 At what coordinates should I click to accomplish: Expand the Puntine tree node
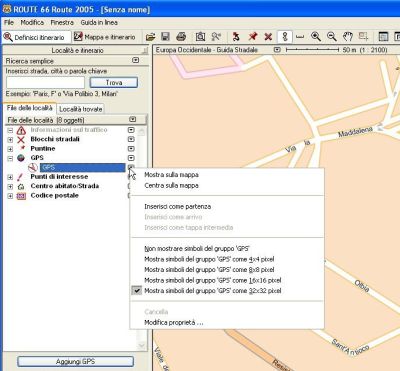(10, 149)
